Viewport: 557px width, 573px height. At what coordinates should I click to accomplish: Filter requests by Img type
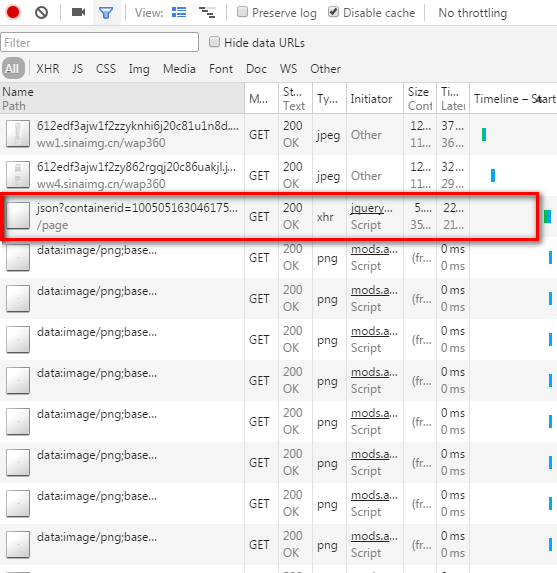[139, 69]
